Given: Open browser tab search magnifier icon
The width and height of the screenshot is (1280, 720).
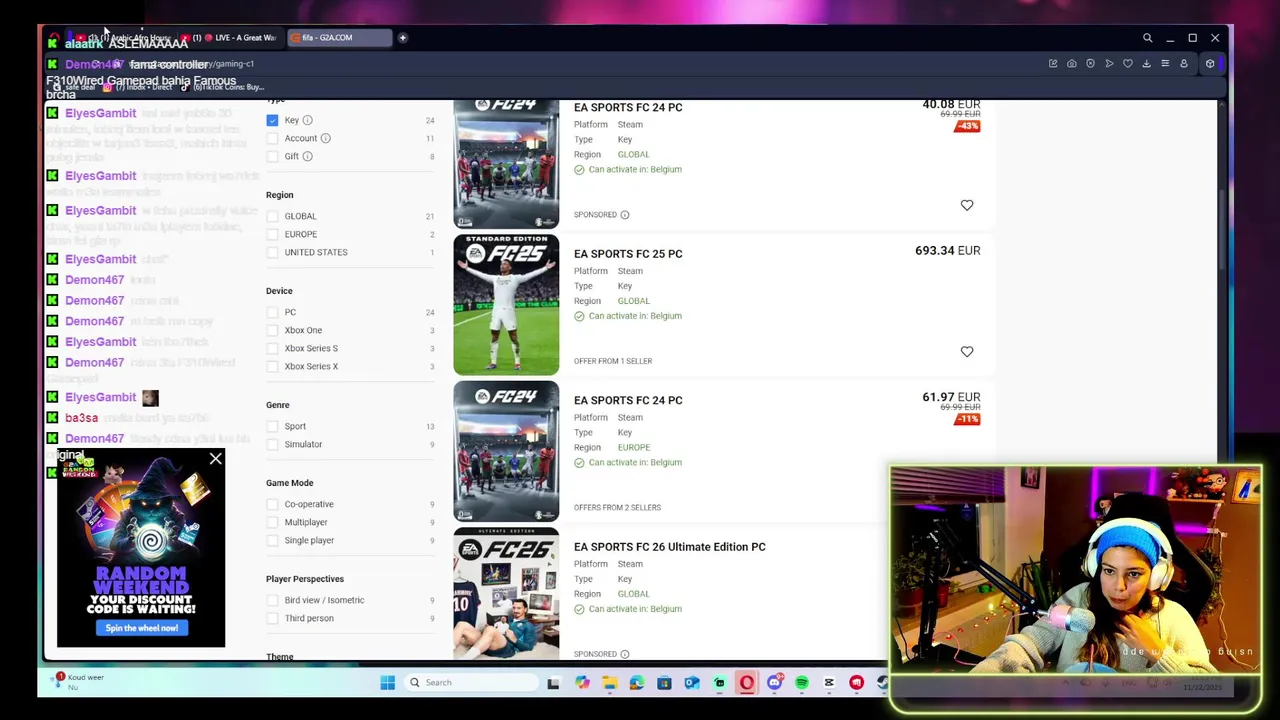Looking at the screenshot, I should (1147, 38).
